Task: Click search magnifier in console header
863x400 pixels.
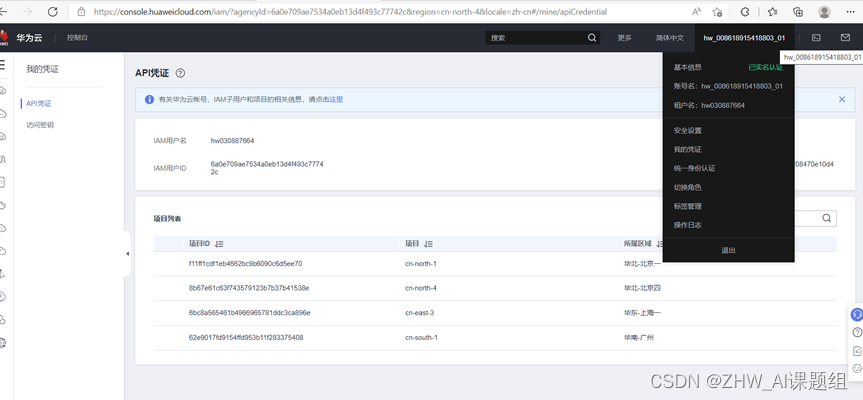Action: point(592,38)
